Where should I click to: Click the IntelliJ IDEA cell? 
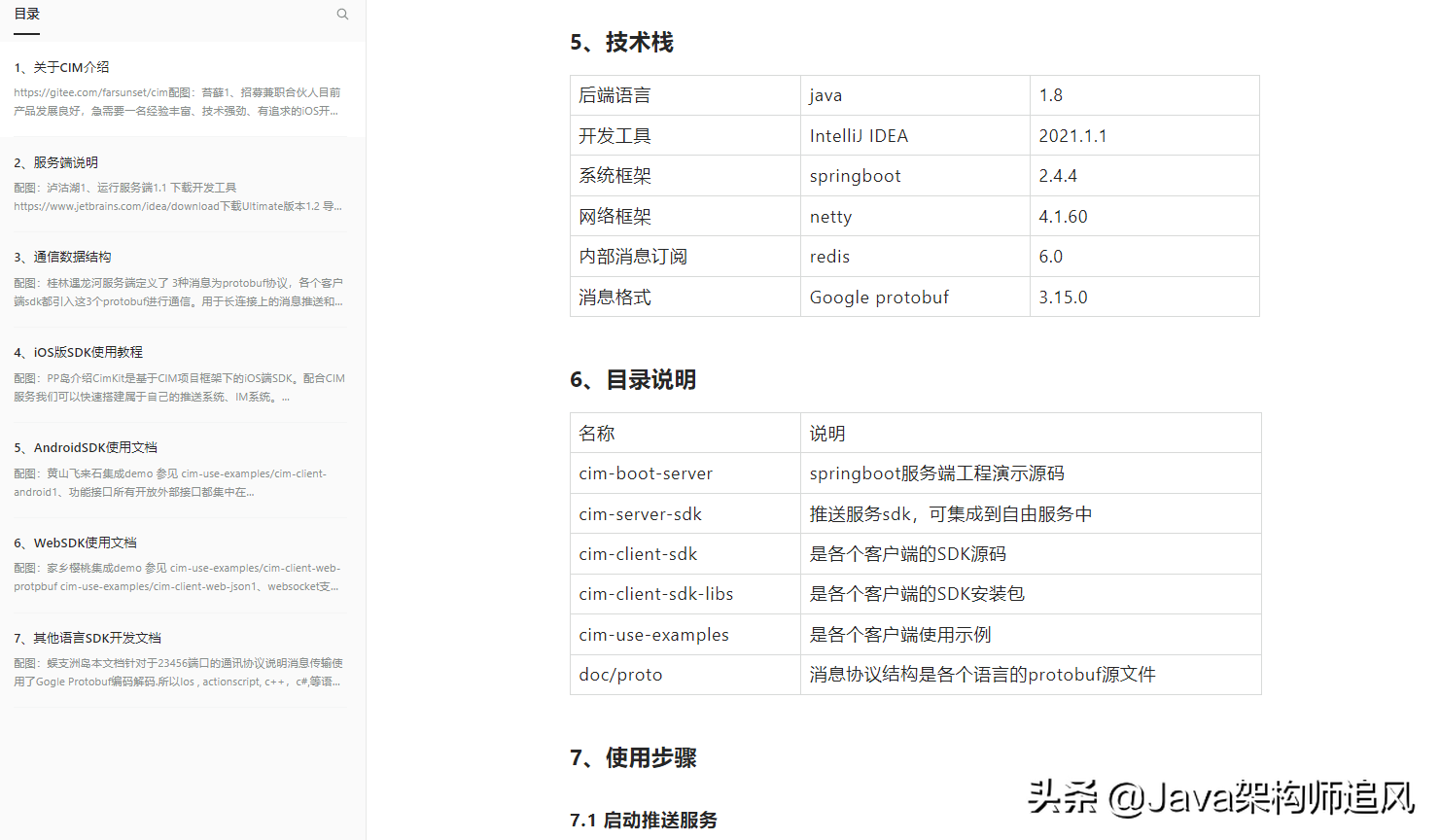915,136
